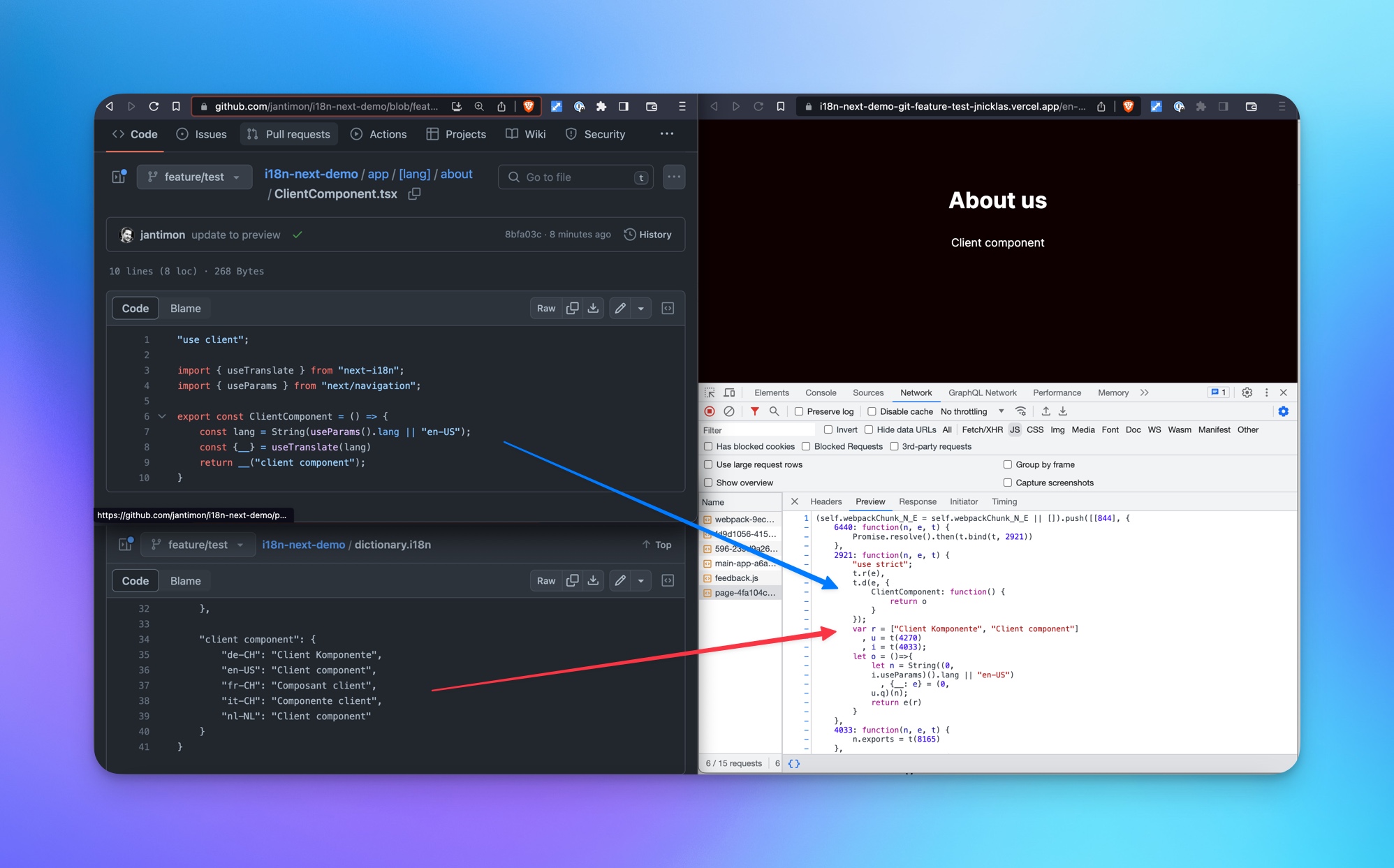
Task: Open the feature/test branch dropdown
Action: point(194,177)
